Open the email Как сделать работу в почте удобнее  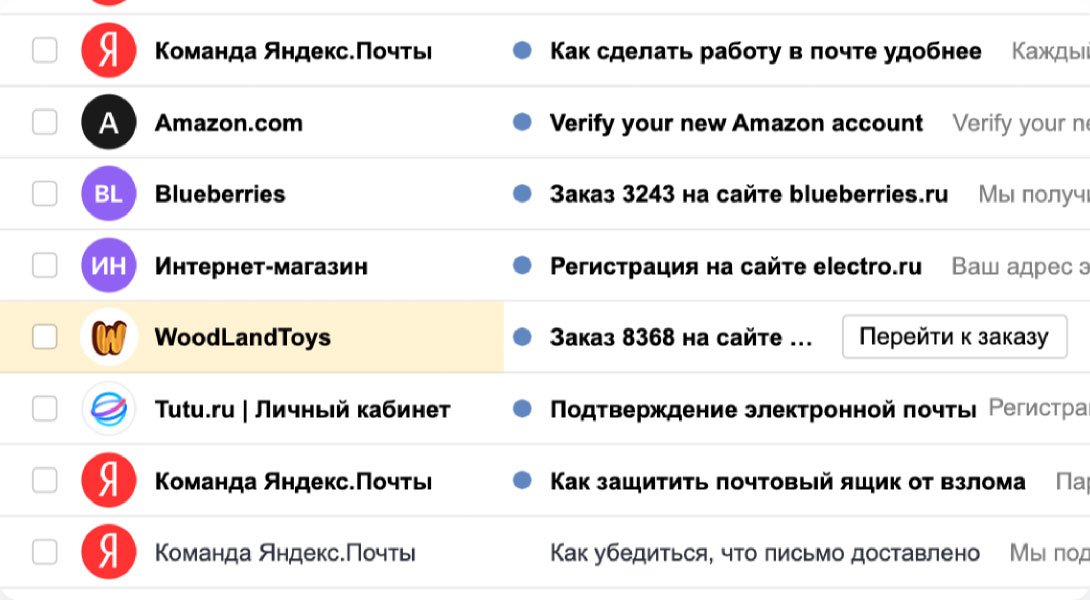point(763,50)
